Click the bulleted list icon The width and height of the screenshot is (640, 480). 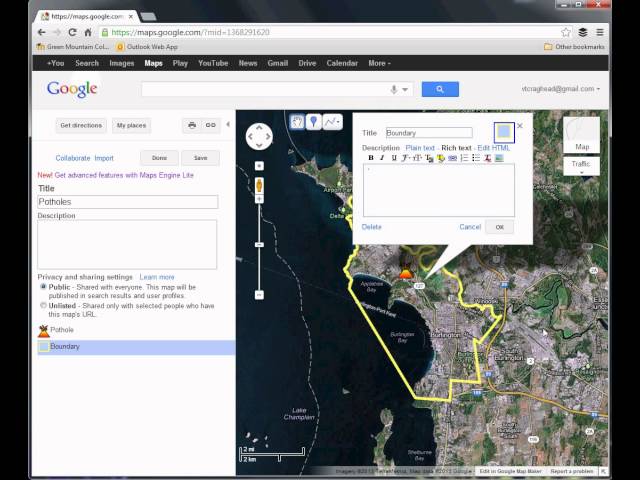tap(476, 158)
